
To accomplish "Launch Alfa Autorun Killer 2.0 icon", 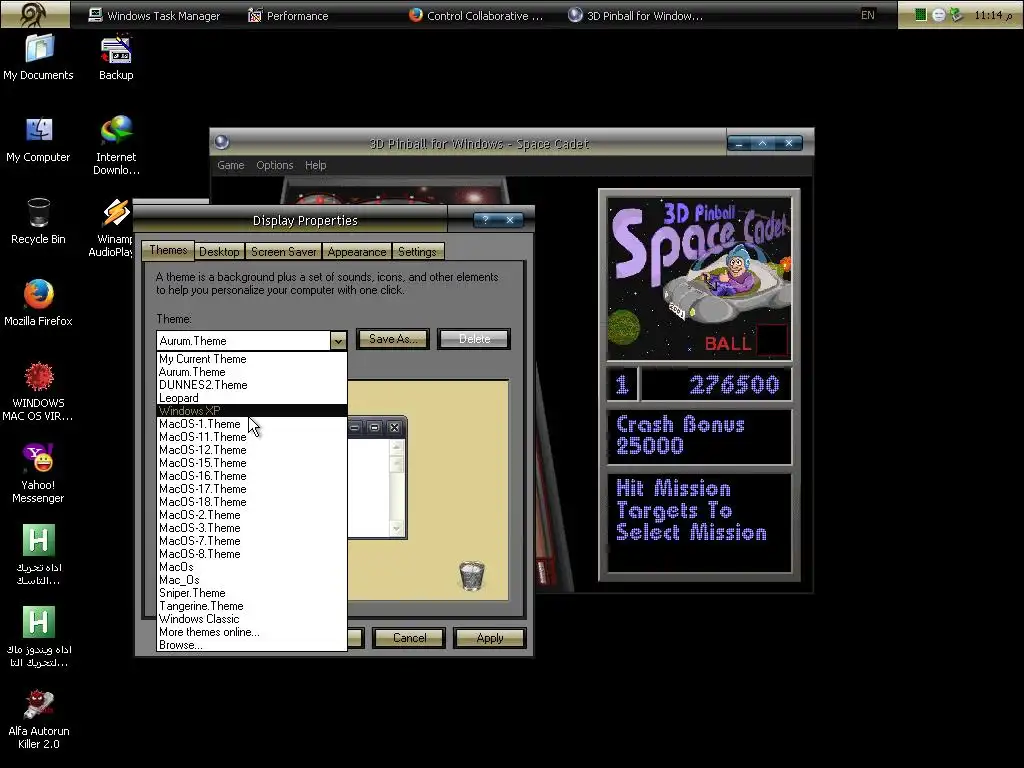I will click(x=39, y=719).
